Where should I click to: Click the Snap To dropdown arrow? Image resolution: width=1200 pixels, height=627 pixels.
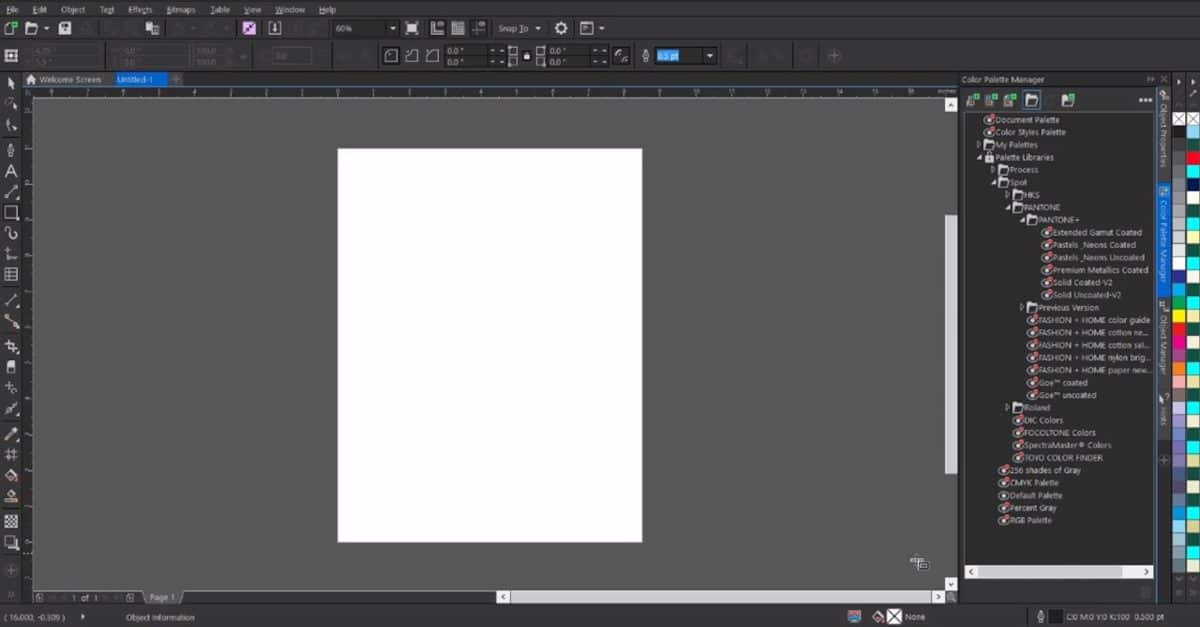pos(537,28)
